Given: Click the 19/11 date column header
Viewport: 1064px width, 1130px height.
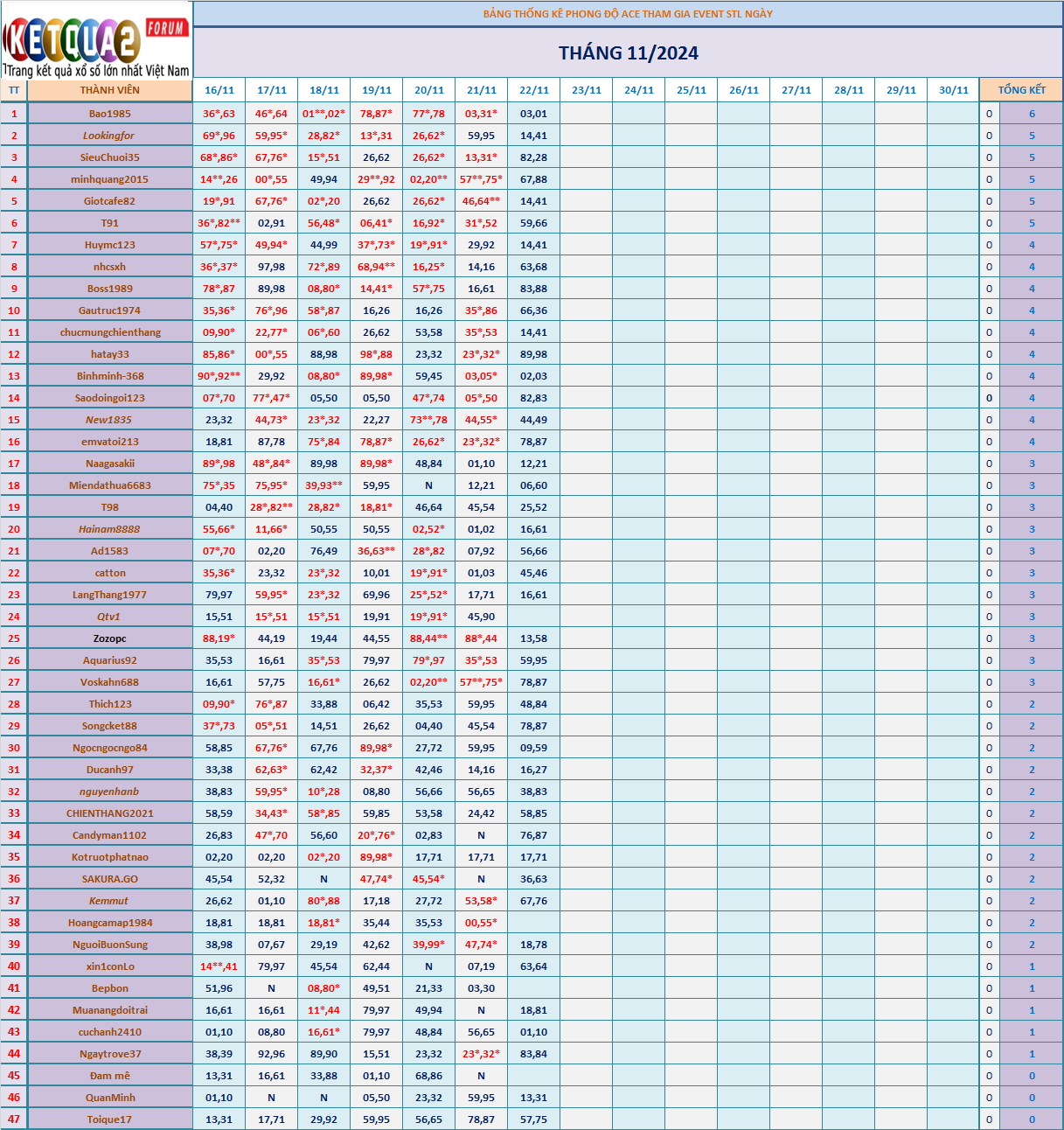Looking at the screenshot, I should coord(377,90).
